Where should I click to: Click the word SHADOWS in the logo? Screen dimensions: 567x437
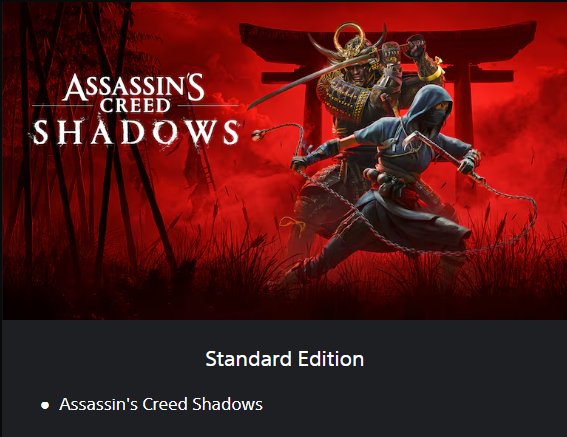(136, 133)
